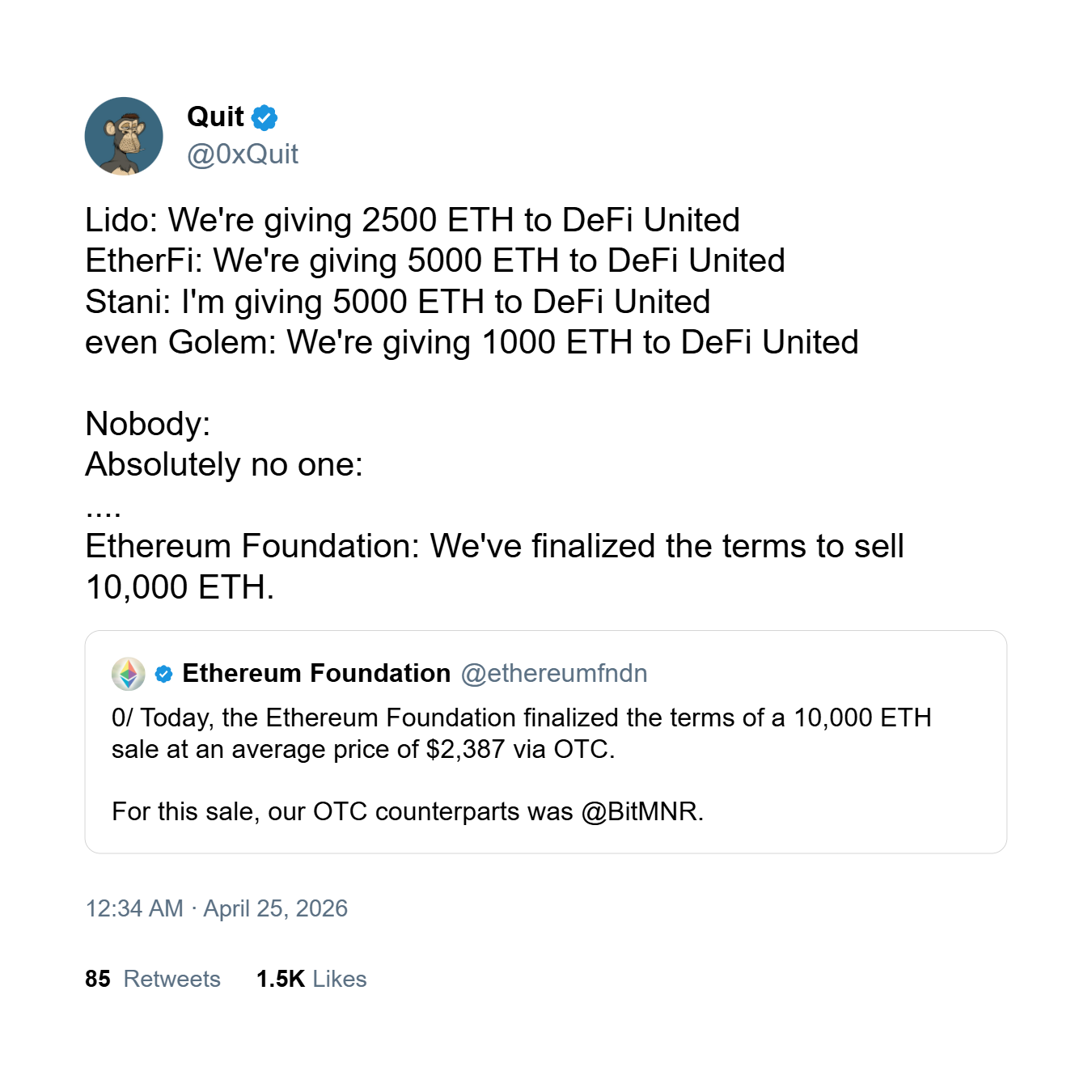
Task: Click the "Absolutely no one:" line
Action: click(224, 464)
